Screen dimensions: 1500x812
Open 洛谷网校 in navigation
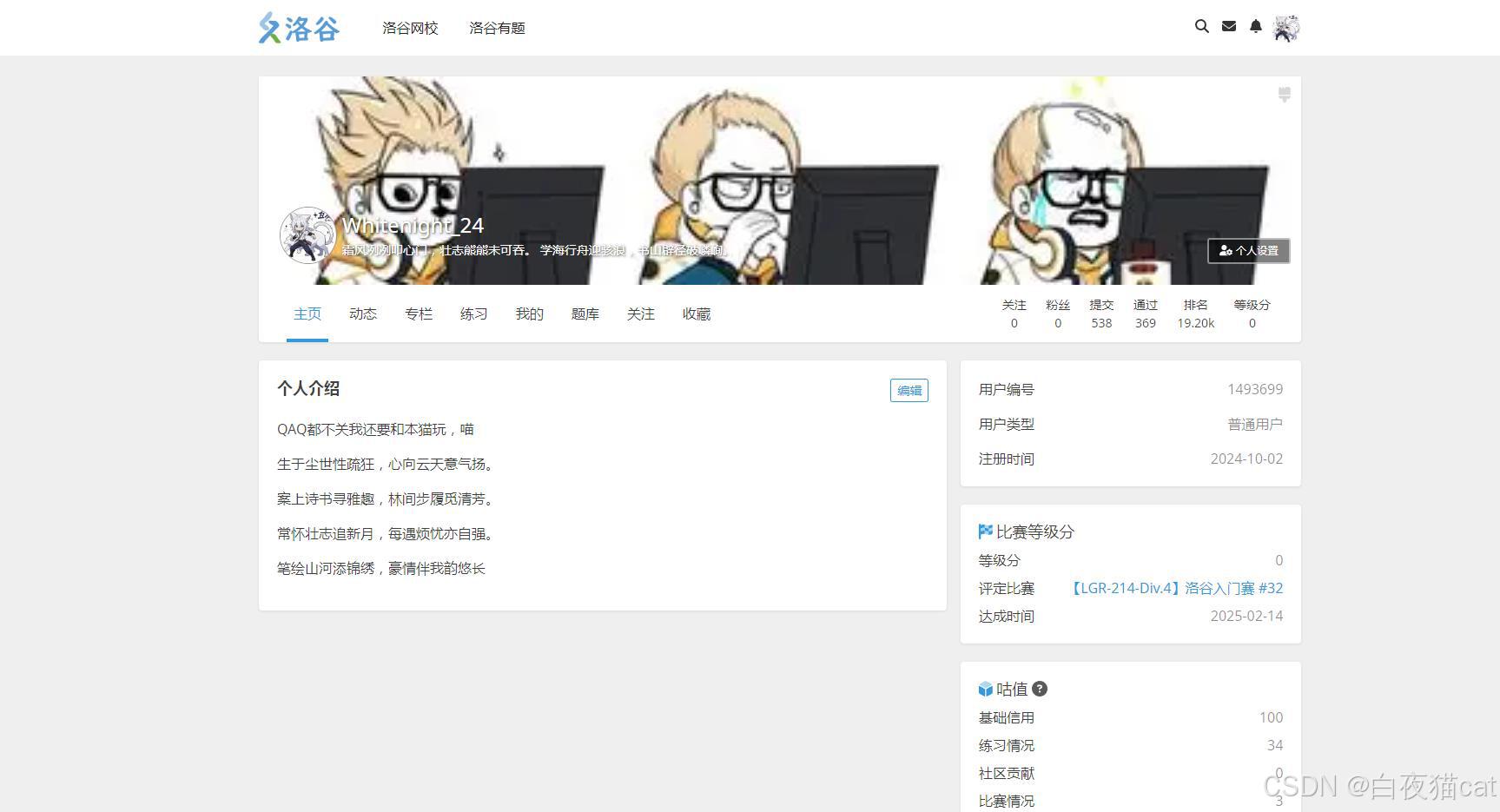(410, 28)
